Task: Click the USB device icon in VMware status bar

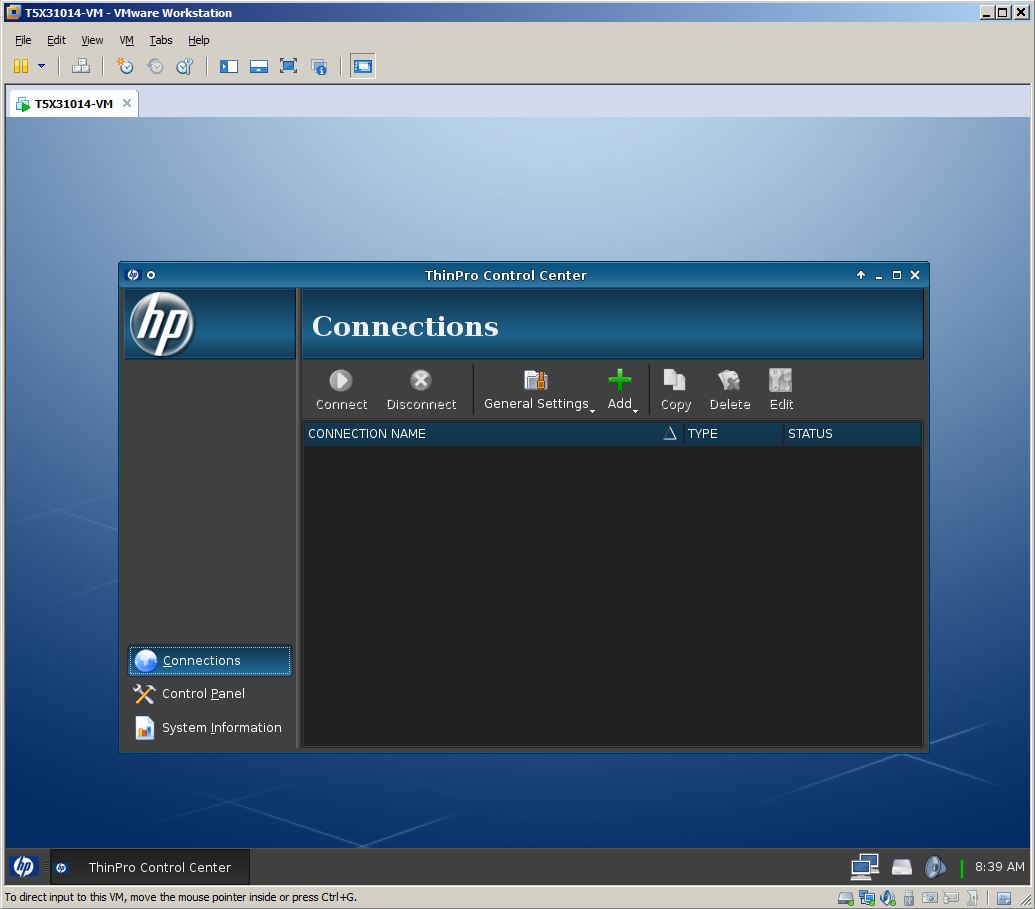Action: (909, 898)
